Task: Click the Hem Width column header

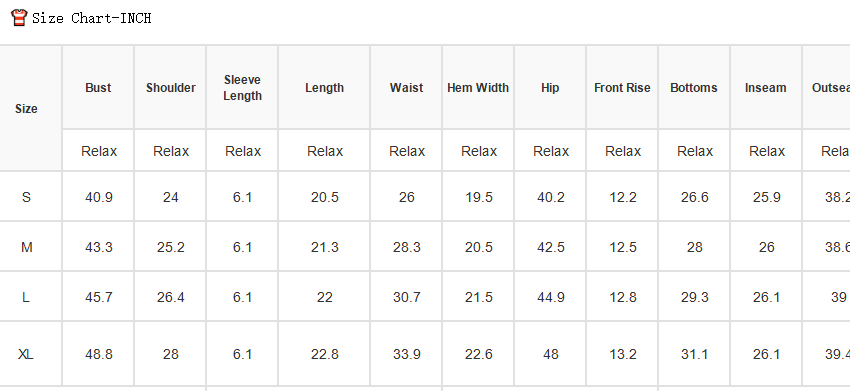Action: tap(478, 88)
